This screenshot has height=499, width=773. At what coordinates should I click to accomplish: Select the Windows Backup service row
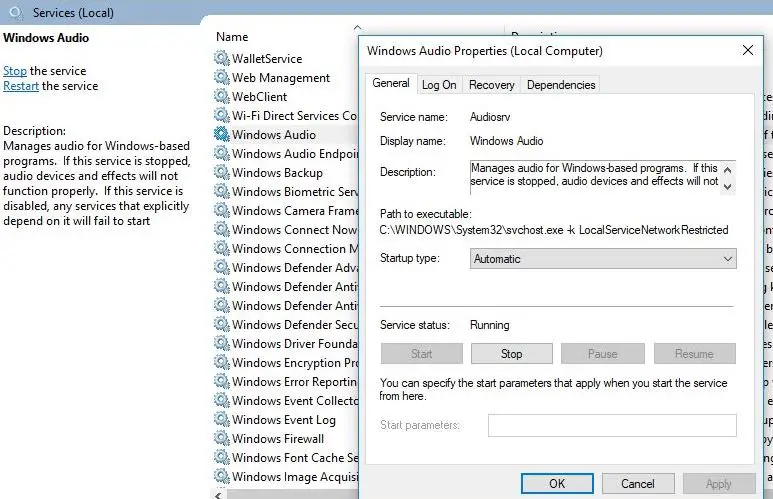(x=286, y=173)
